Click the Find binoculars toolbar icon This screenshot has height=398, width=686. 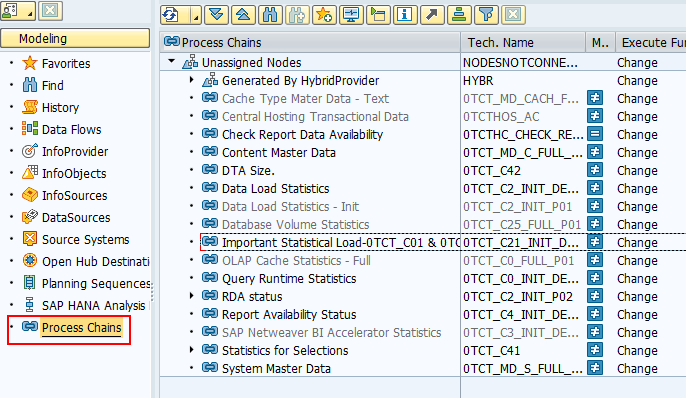[270, 15]
